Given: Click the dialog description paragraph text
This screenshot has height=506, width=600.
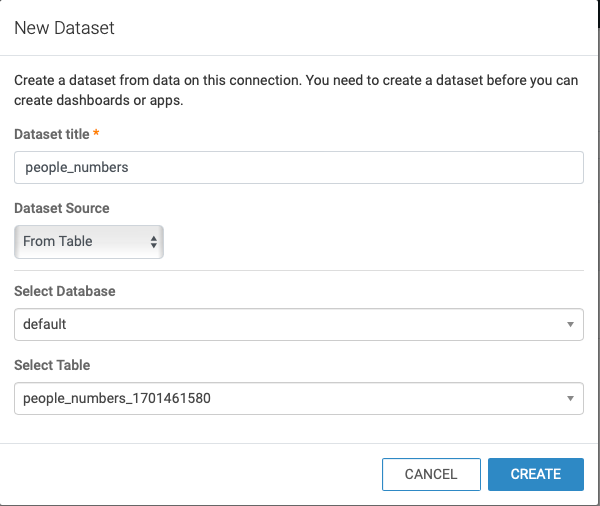Looking at the screenshot, I should point(296,90).
